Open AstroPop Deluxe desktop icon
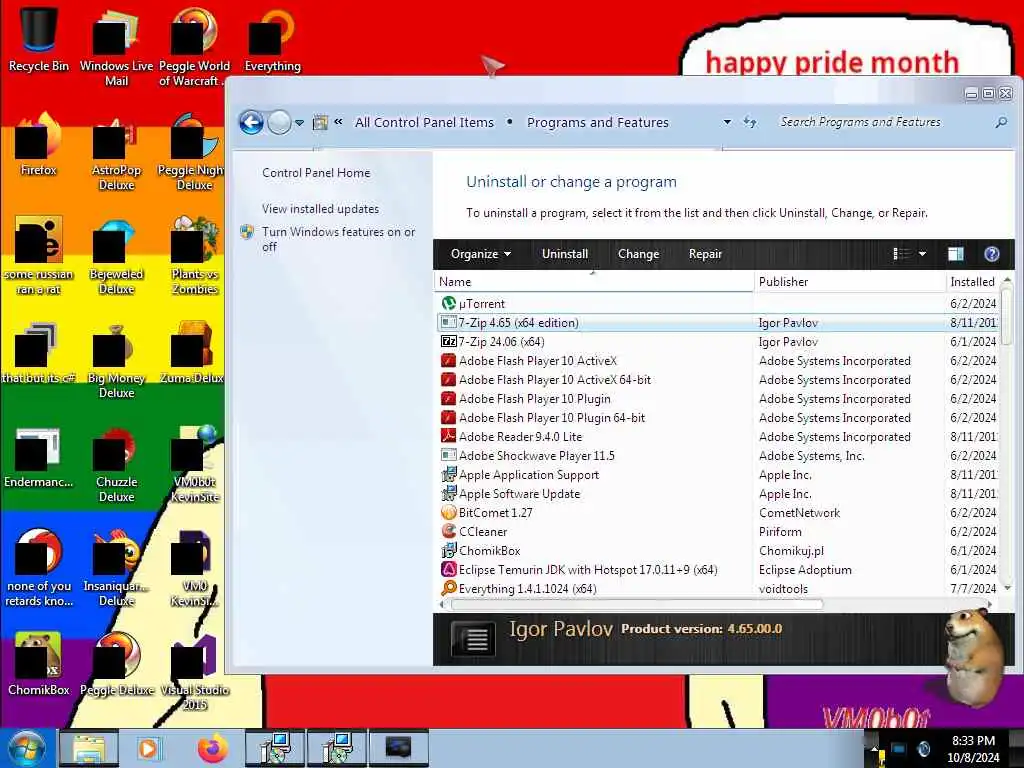The image size is (1024, 768). pos(116,152)
